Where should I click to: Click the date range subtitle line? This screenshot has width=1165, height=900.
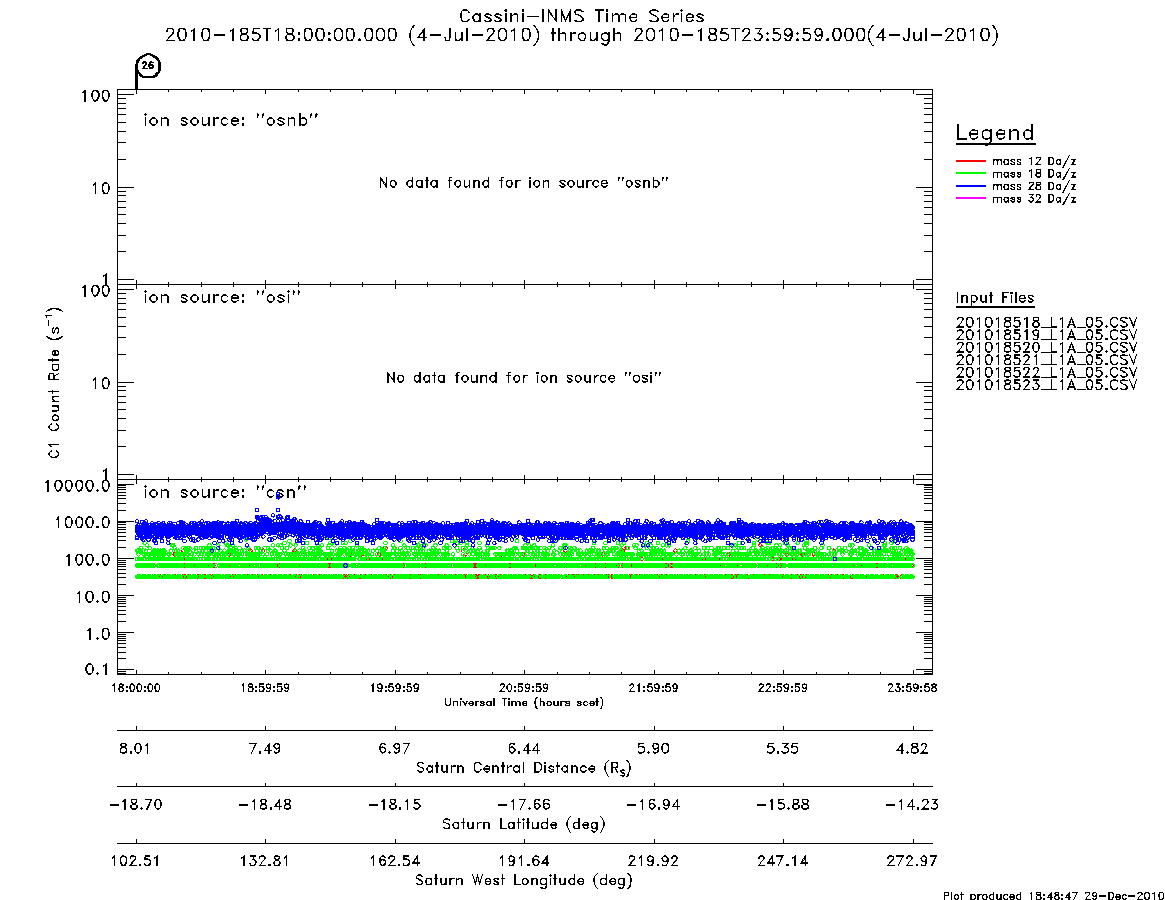click(x=582, y=35)
